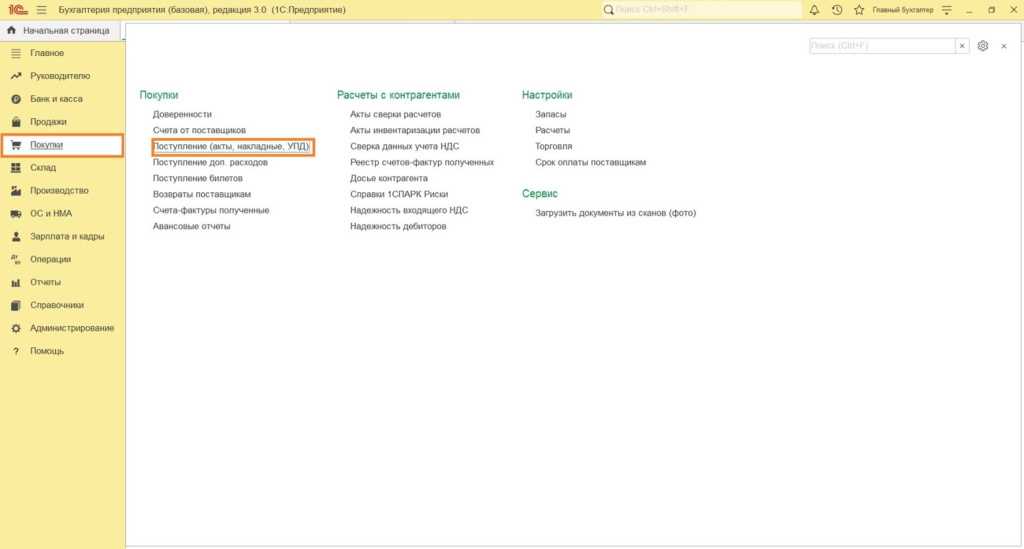Click the Зарплата и кадры person icon

16,236
